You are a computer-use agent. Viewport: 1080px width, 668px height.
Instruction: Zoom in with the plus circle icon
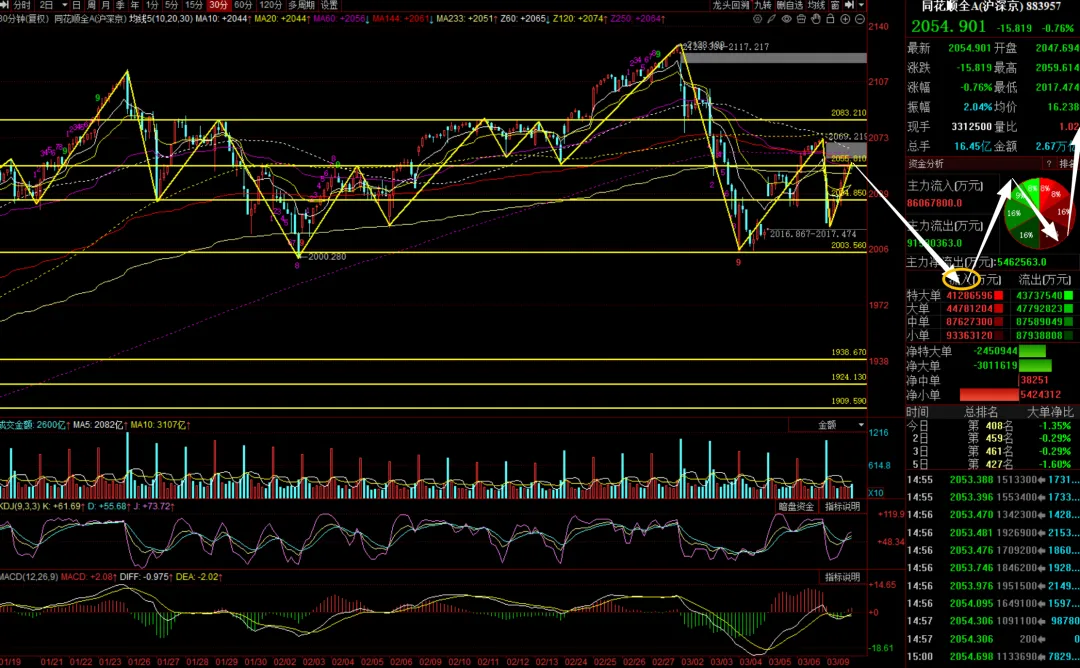pyautogui.click(x=845, y=19)
